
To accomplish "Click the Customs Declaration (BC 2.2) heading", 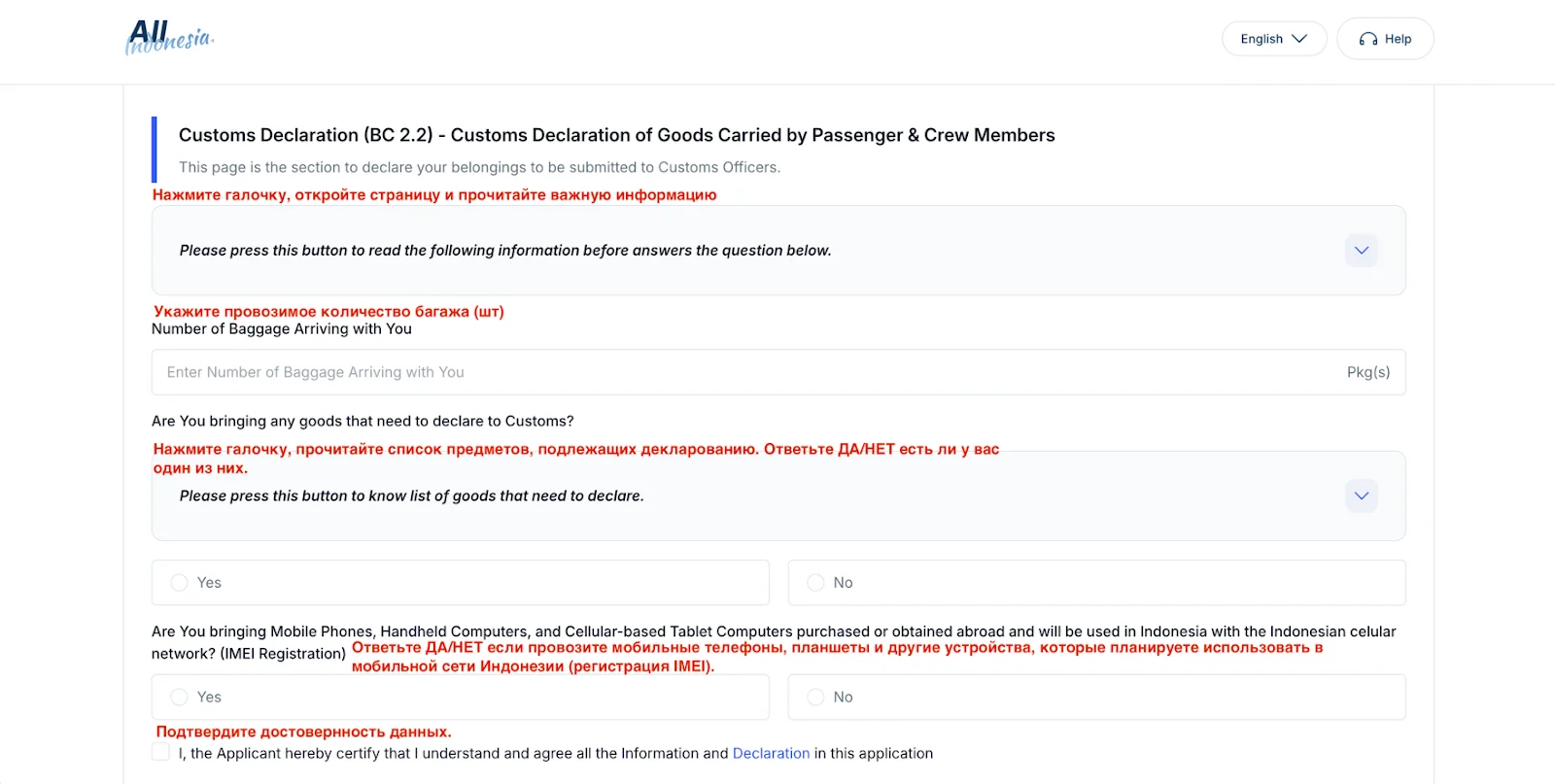I will click(616, 135).
